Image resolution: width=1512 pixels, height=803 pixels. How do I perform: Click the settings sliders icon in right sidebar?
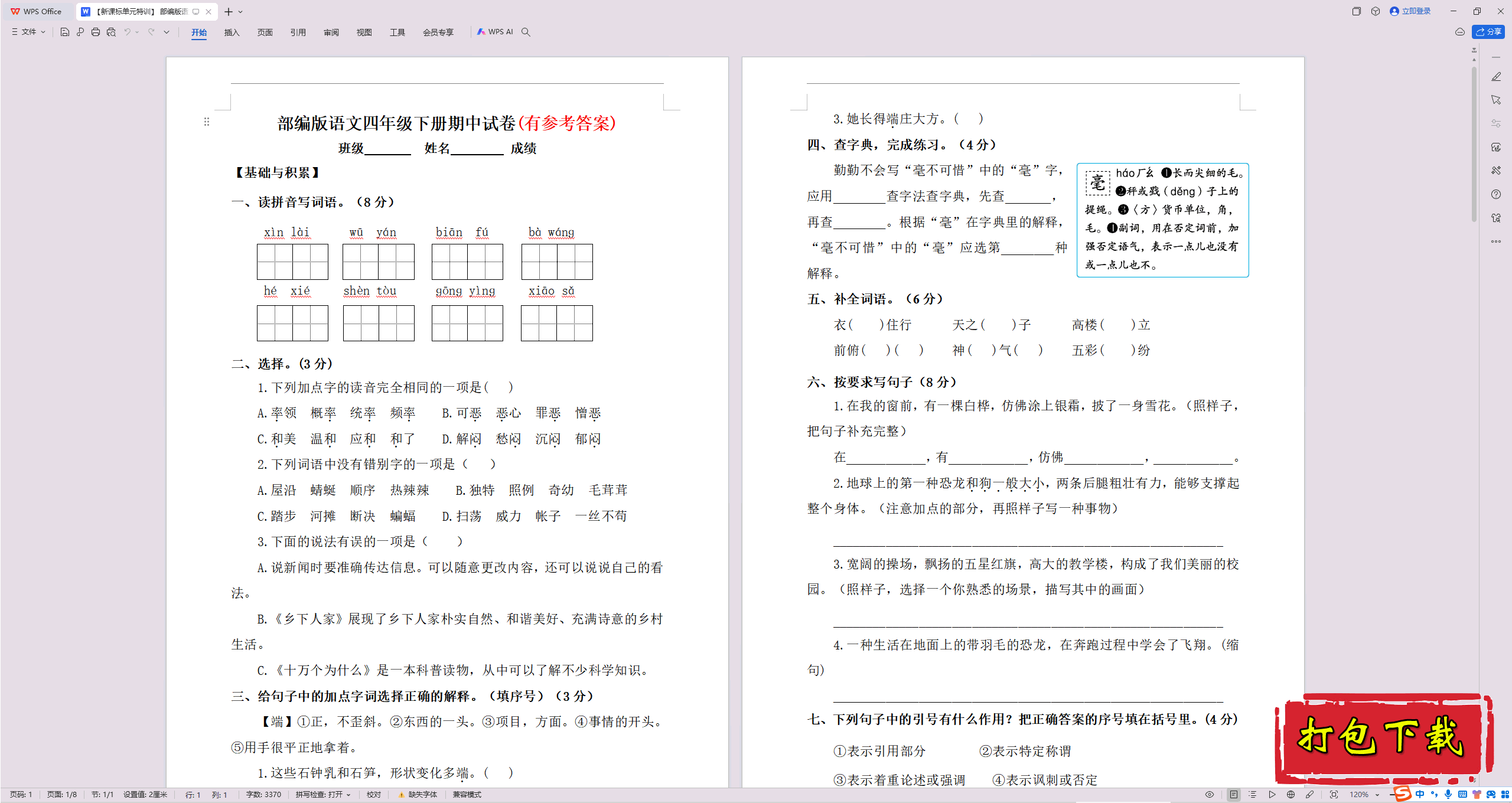click(1496, 123)
